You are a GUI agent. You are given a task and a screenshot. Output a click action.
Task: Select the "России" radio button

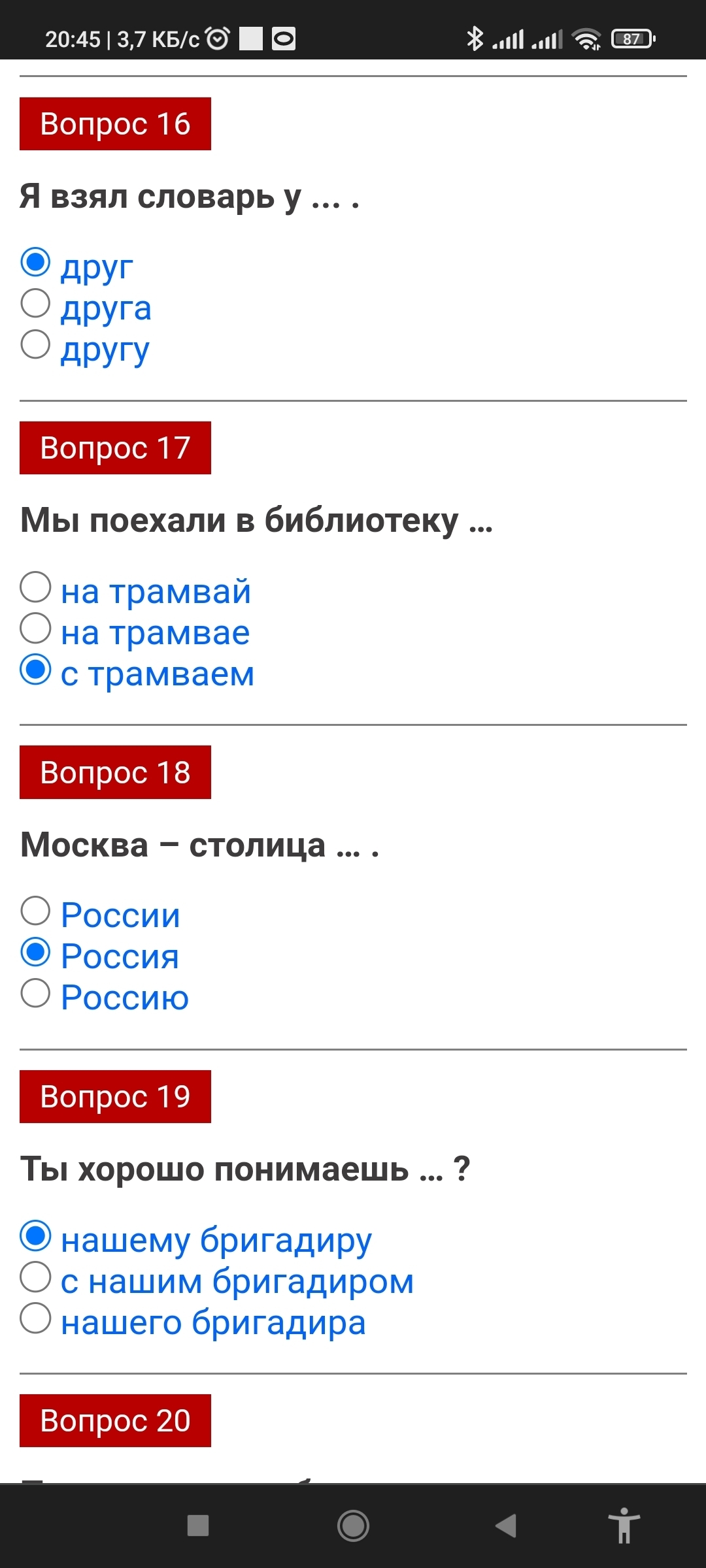tap(35, 911)
